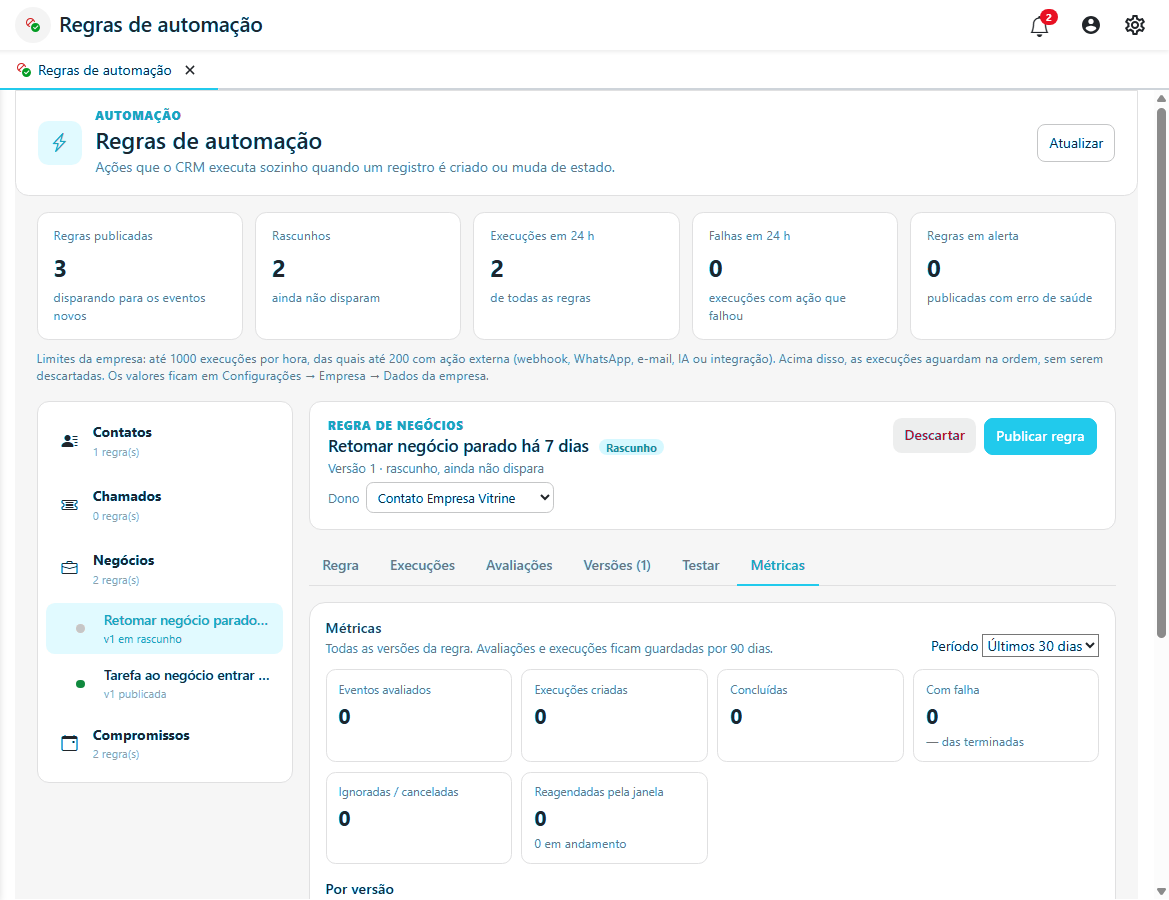The height and width of the screenshot is (900, 1169).
Task: Click the Rascunho status badge
Action: coord(631,447)
